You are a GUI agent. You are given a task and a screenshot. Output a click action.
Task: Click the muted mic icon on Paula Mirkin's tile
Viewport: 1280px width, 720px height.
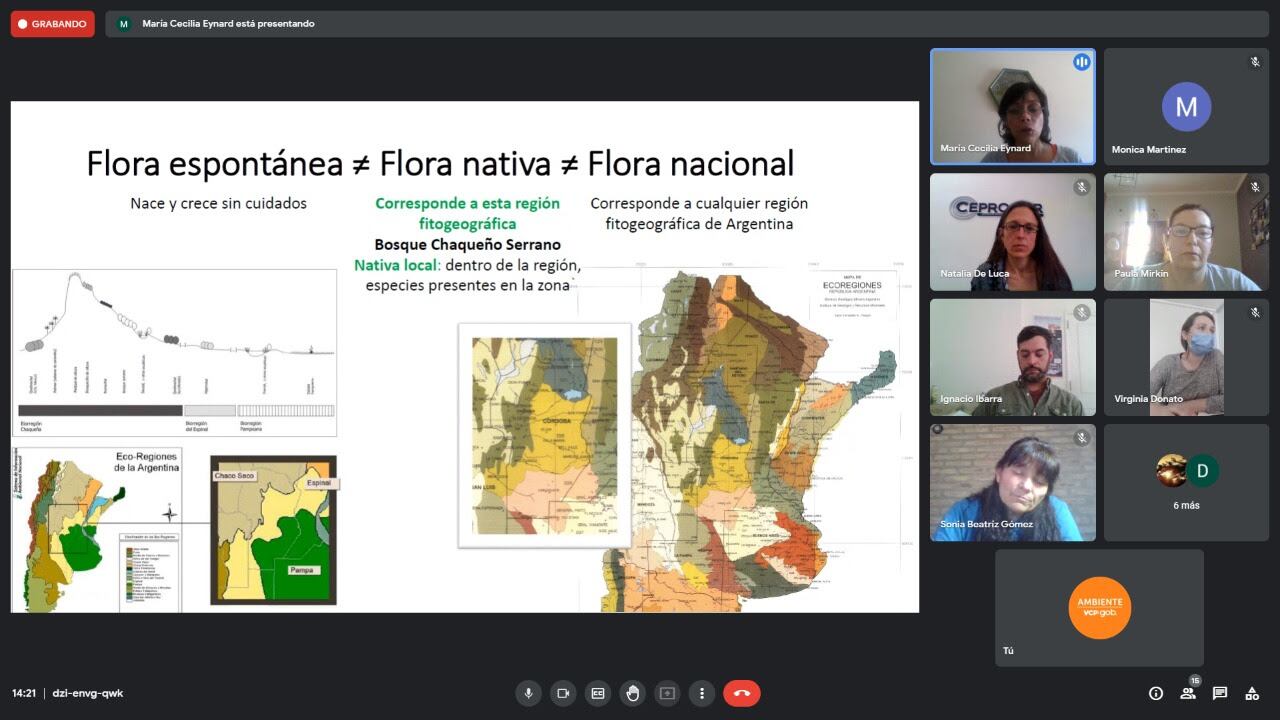pyautogui.click(x=1255, y=187)
